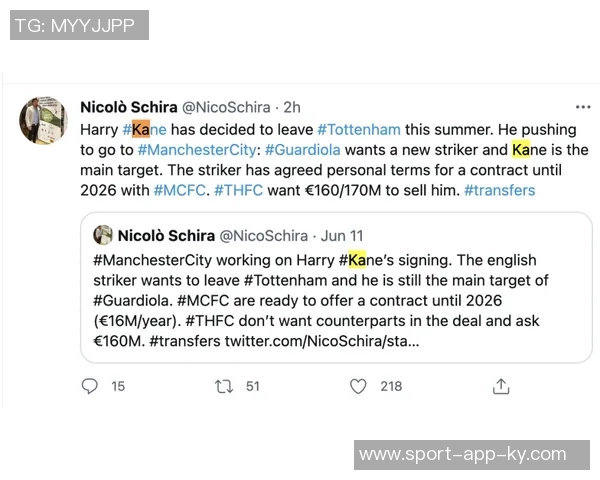Click the reply speech bubble icon
The width and height of the screenshot is (600, 480).
(x=90, y=386)
